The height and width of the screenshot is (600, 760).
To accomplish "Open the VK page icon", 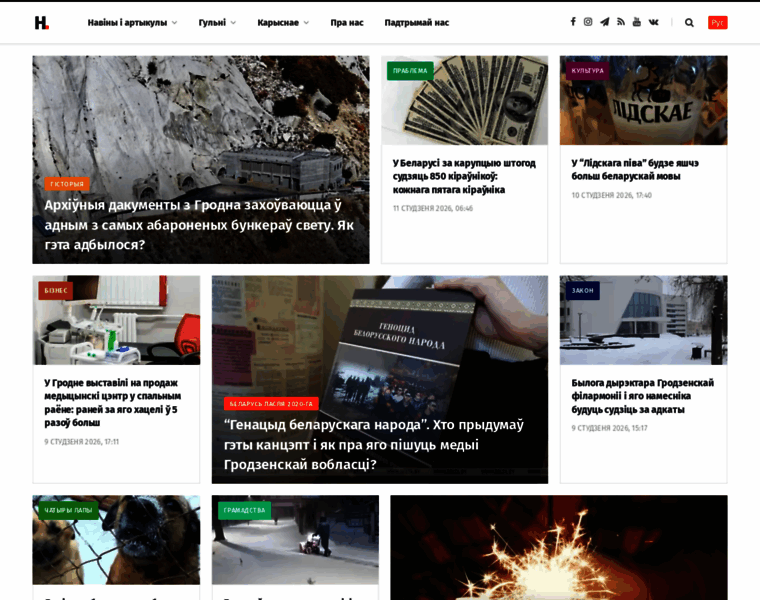I will (x=653, y=22).
